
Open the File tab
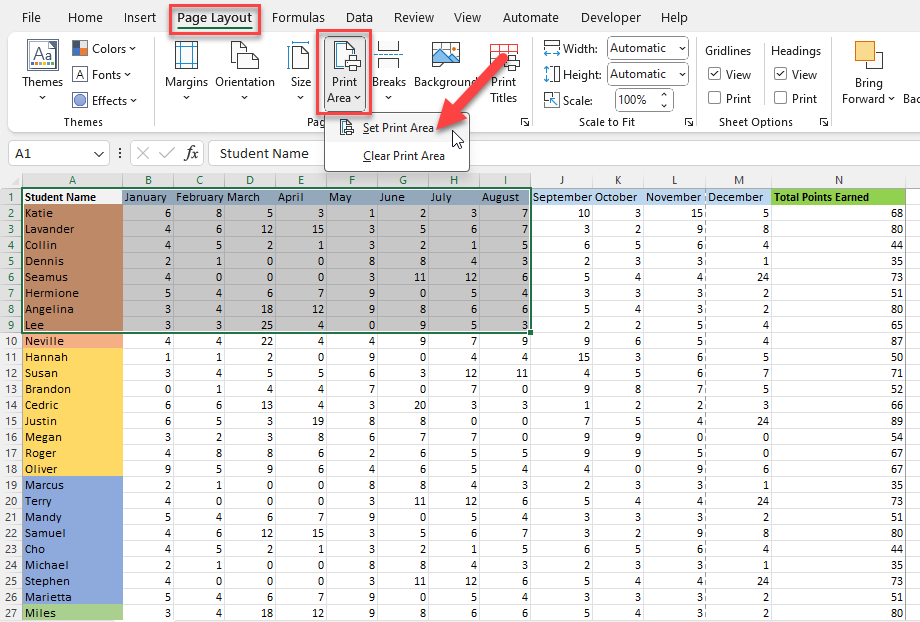click(31, 18)
